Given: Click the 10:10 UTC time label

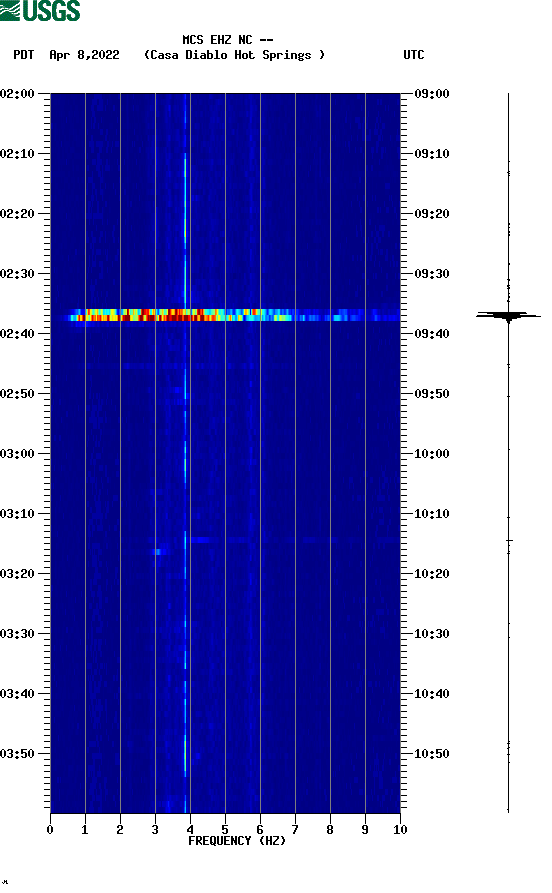Looking at the screenshot, I should pos(432,514).
